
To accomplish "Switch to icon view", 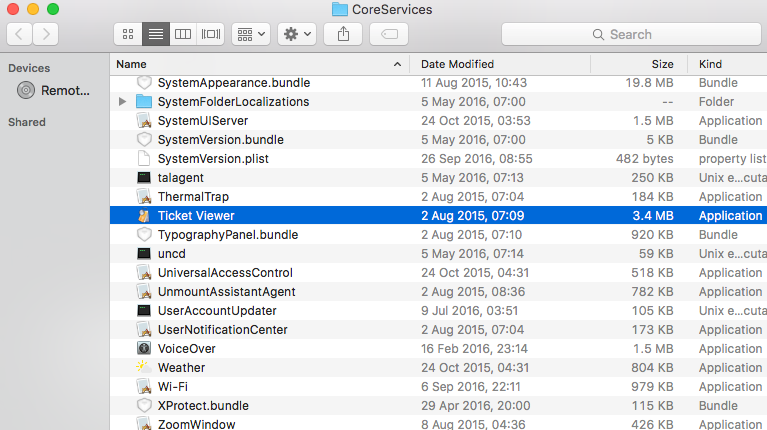I will (x=128, y=34).
